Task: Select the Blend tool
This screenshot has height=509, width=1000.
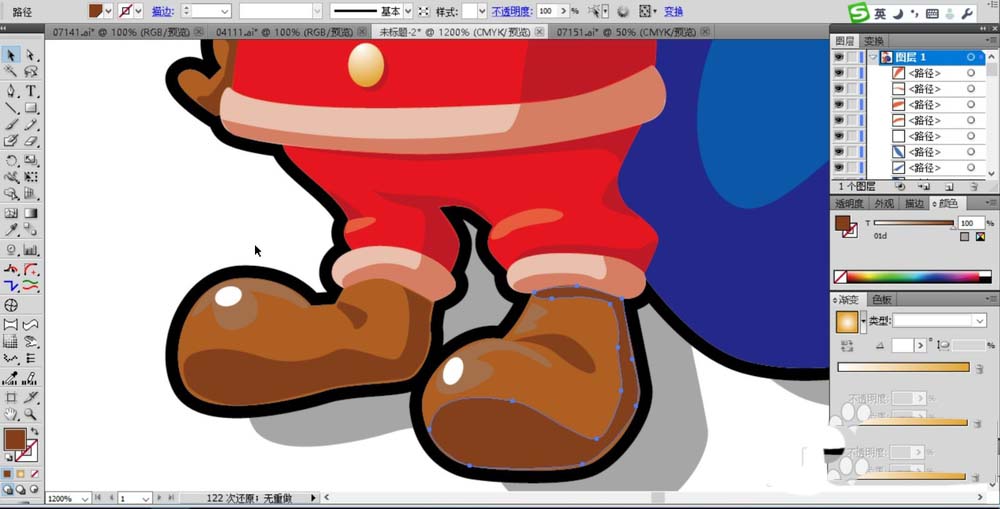Action: click(30, 230)
